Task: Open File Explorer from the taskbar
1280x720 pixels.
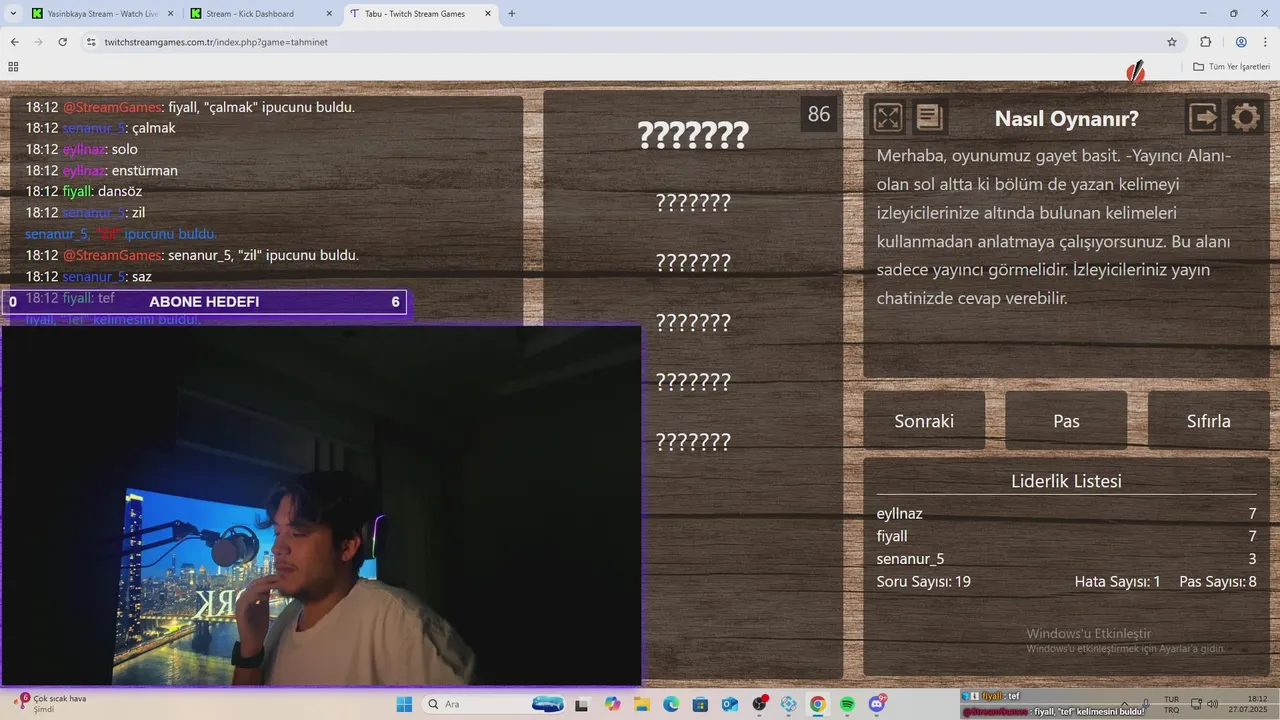Action: [x=642, y=704]
